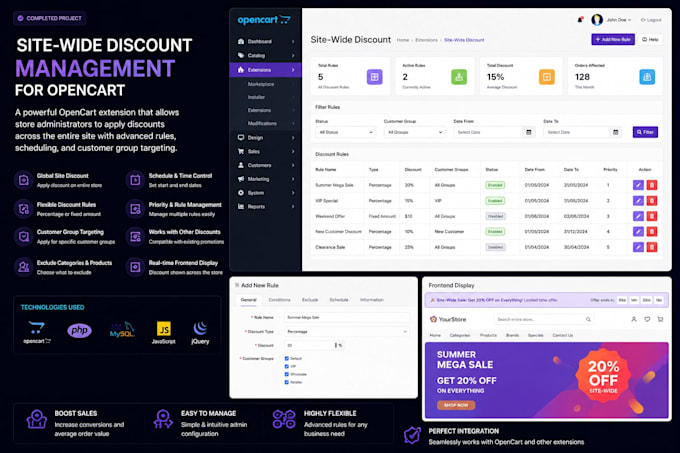Open the Customer Group filter dropdown
The image size is (680, 453).
click(x=415, y=132)
